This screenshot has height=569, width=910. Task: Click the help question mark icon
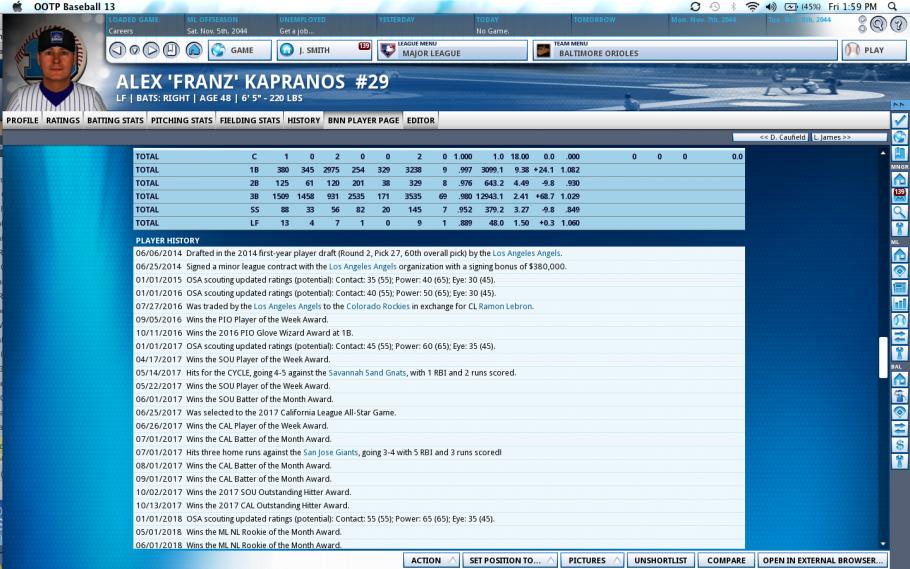897,24
